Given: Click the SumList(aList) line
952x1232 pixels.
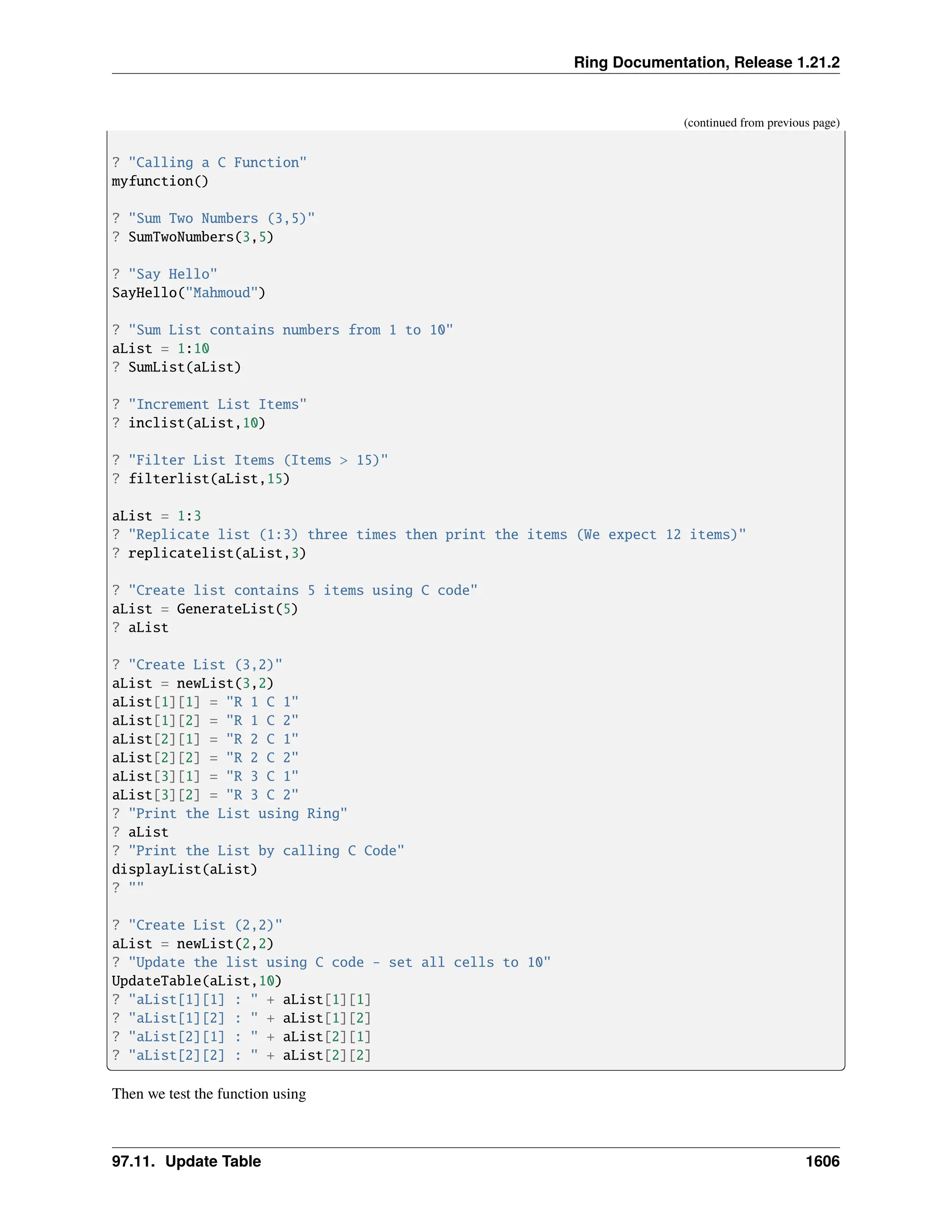Looking at the screenshot, I should pos(184,367).
